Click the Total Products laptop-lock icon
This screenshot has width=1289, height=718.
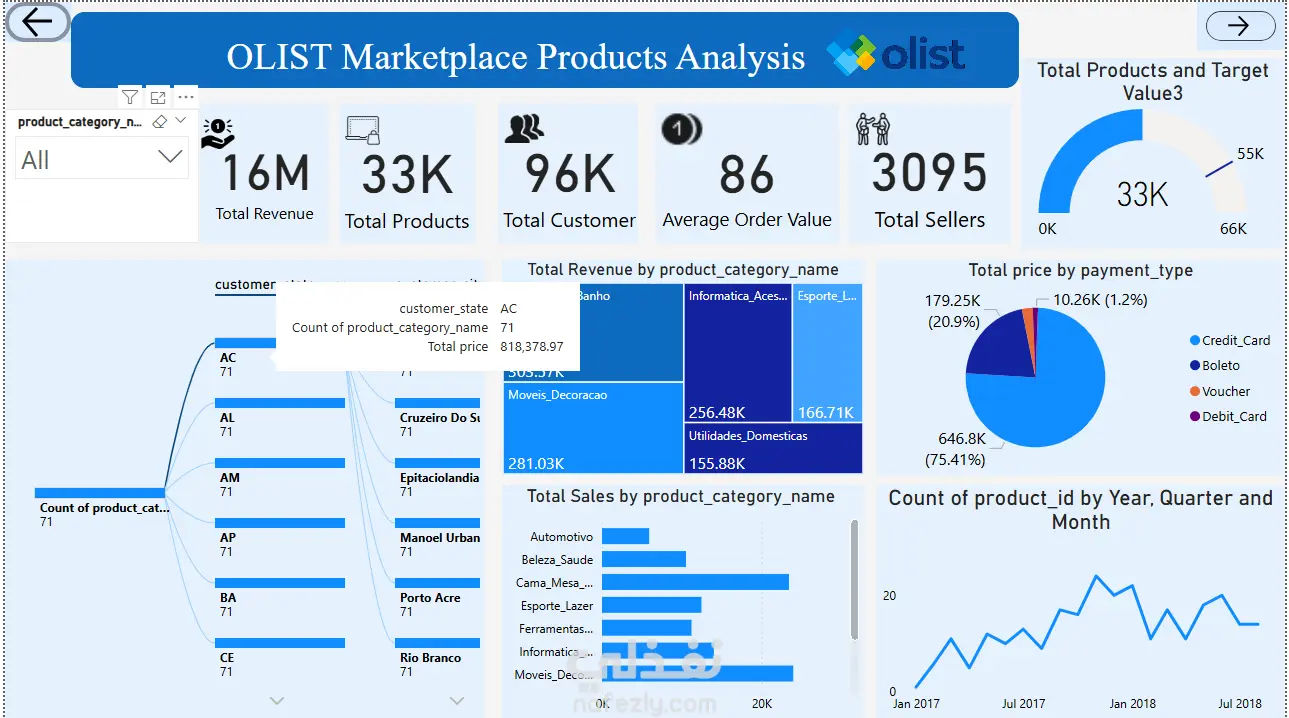[363, 131]
